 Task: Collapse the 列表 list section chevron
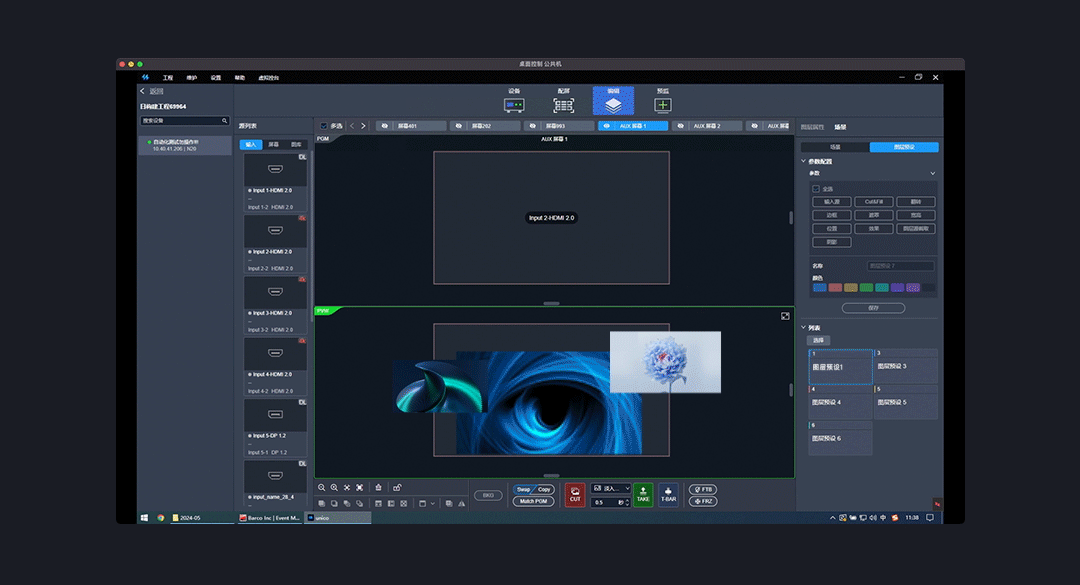click(803, 327)
